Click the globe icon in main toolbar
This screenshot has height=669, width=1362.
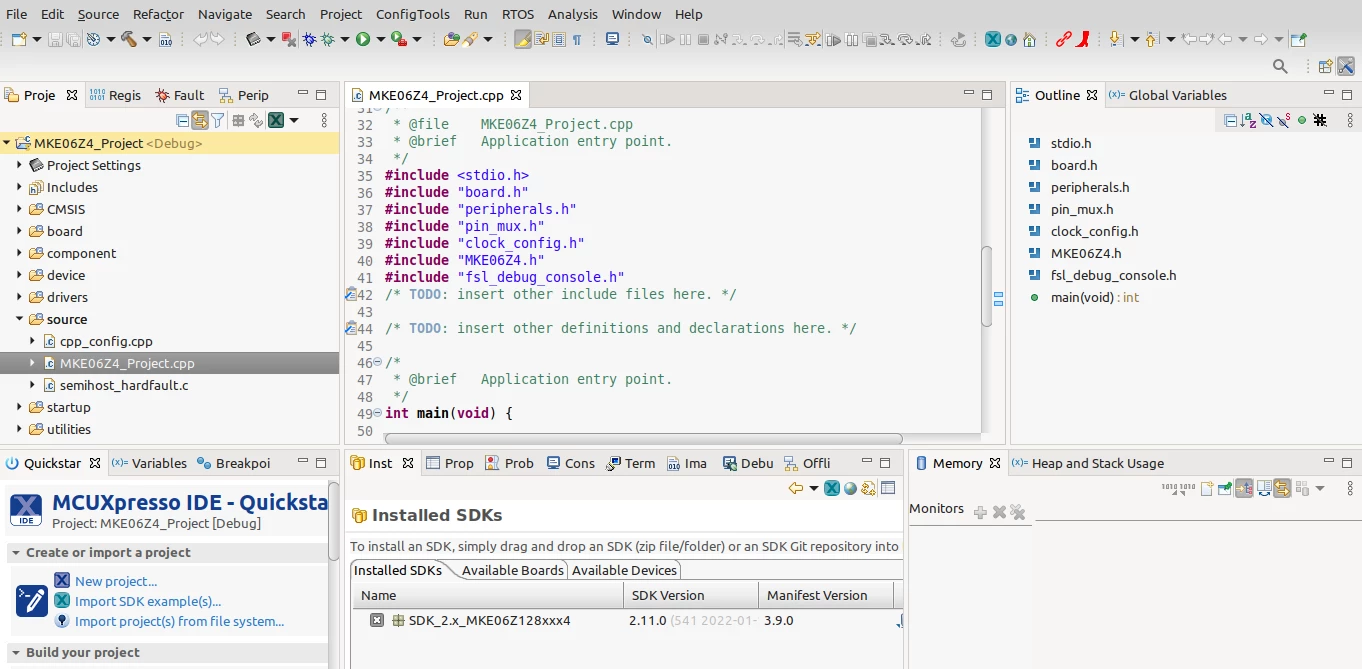coord(1011,39)
